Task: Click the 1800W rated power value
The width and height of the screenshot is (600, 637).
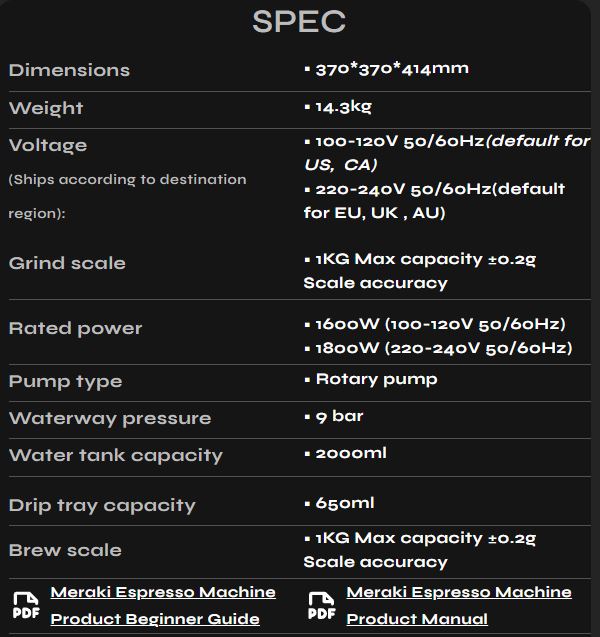Action: click(444, 348)
